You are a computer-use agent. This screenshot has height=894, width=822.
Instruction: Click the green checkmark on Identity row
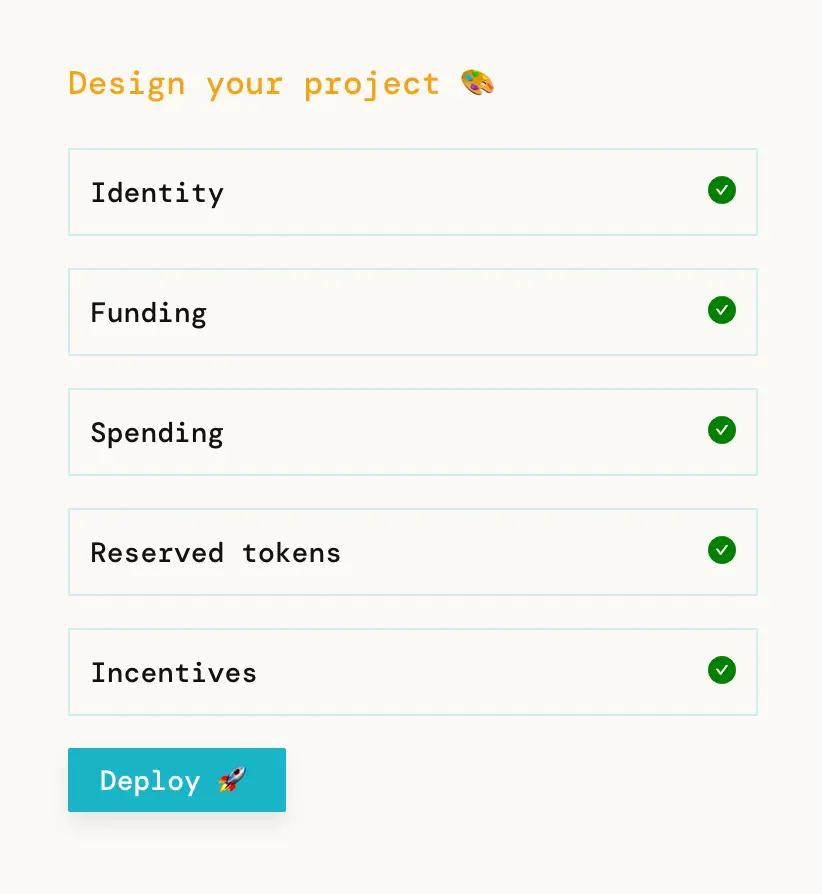click(722, 190)
